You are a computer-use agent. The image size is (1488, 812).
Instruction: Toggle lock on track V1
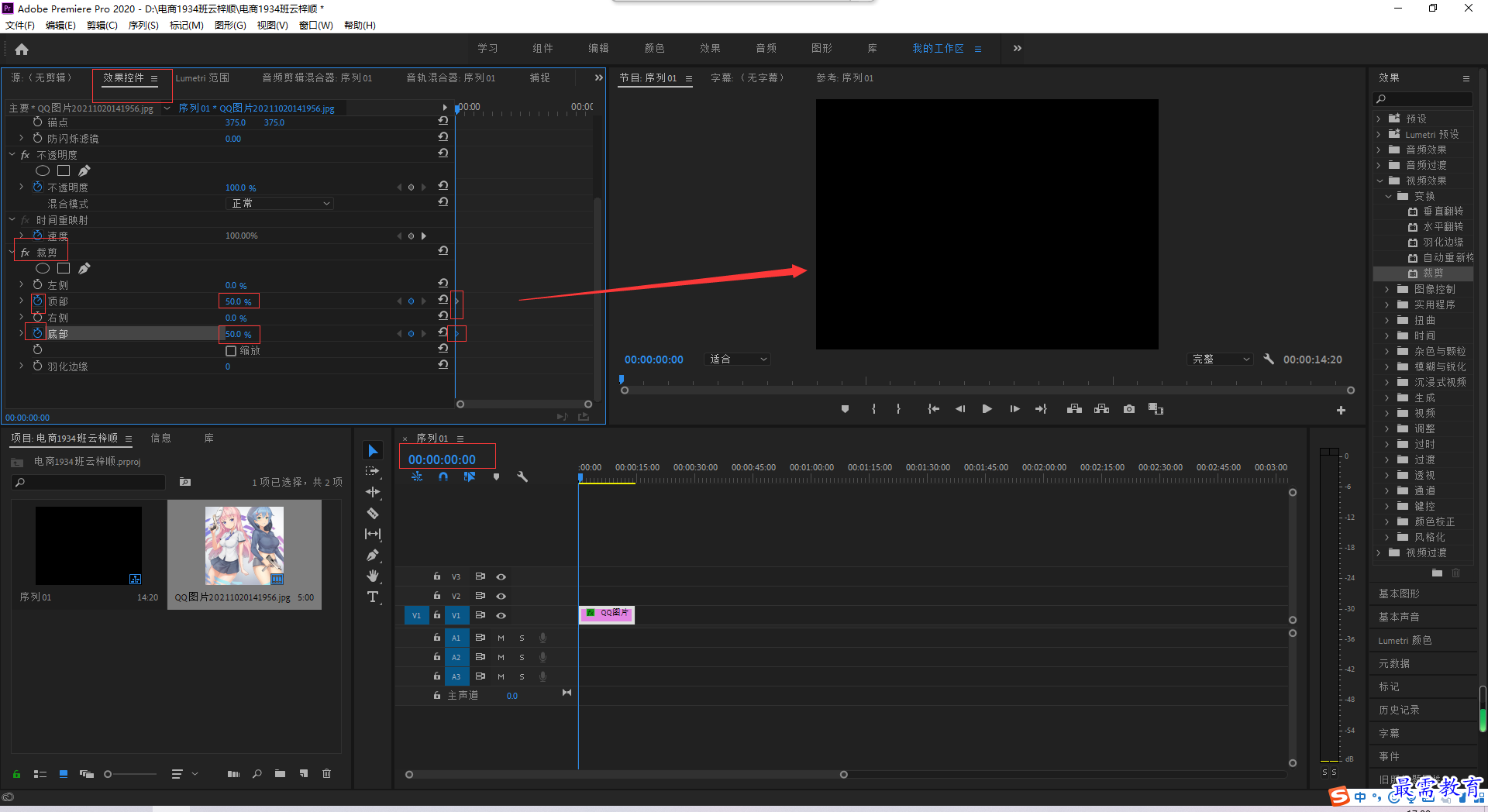point(437,615)
